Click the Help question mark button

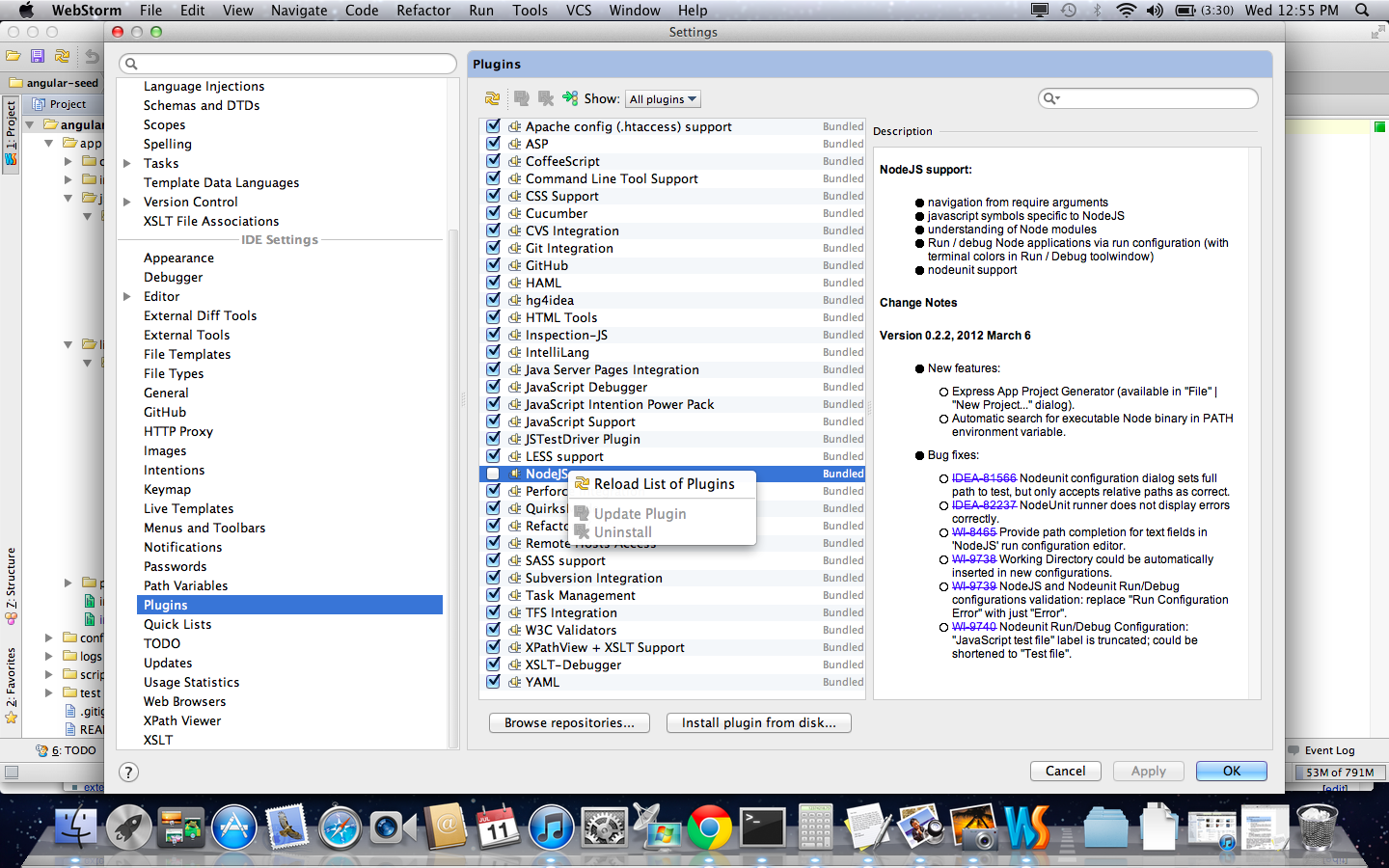click(128, 772)
